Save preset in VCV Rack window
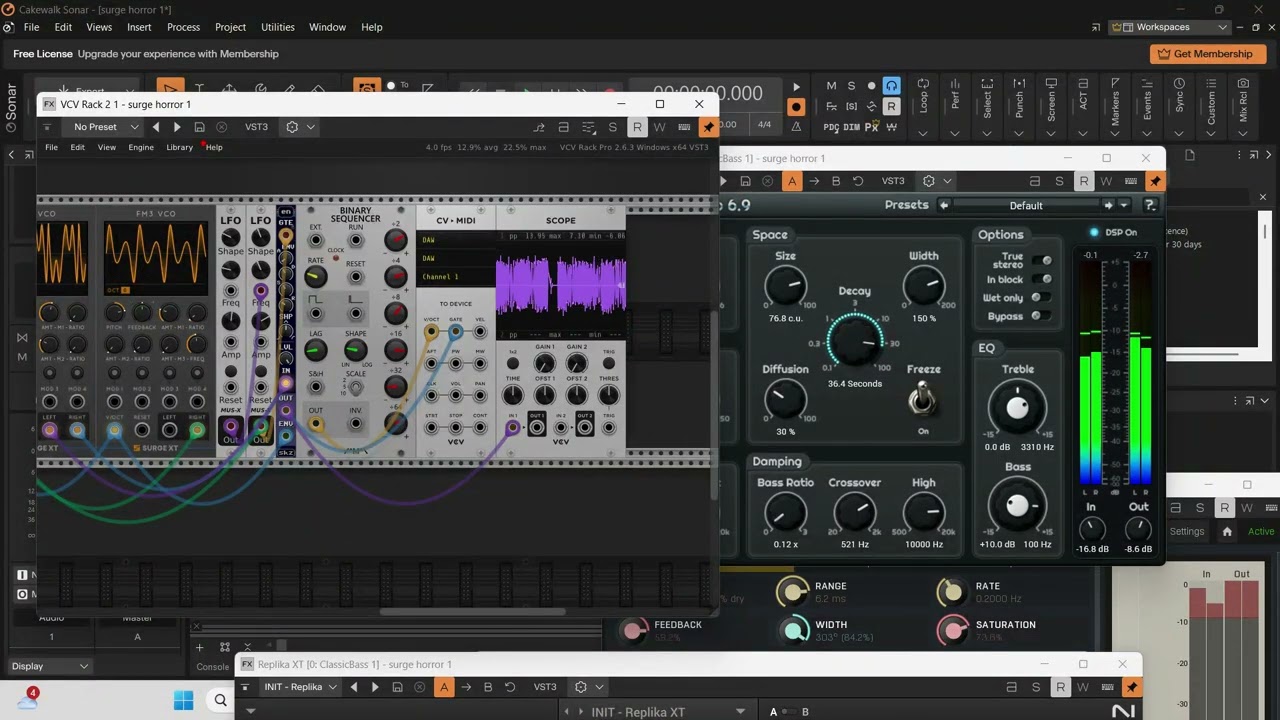 [199, 127]
